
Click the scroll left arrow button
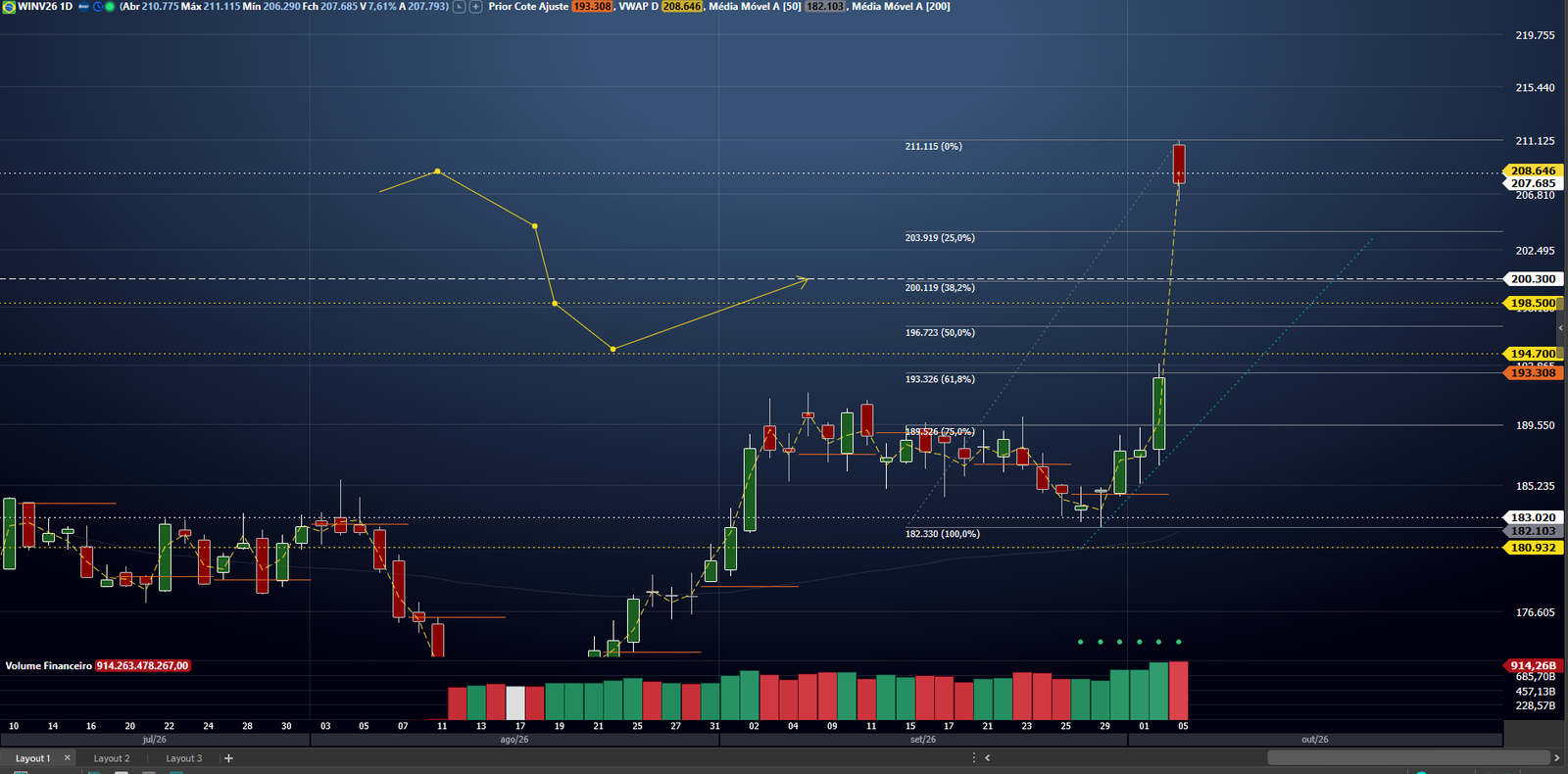[x=987, y=757]
